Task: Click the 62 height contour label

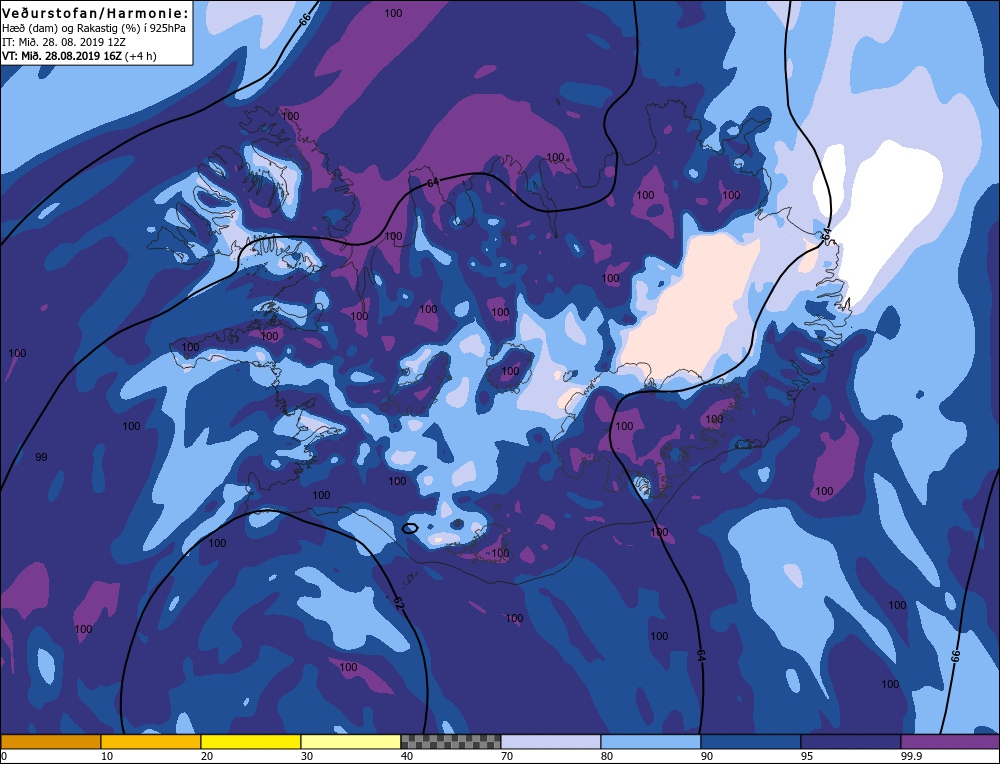Action: click(399, 602)
